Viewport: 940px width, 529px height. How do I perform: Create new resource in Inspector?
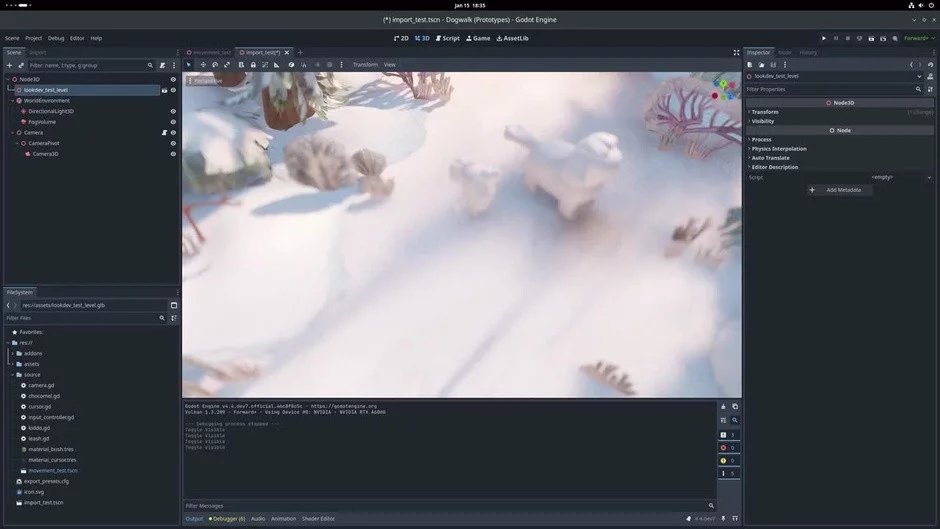750,65
